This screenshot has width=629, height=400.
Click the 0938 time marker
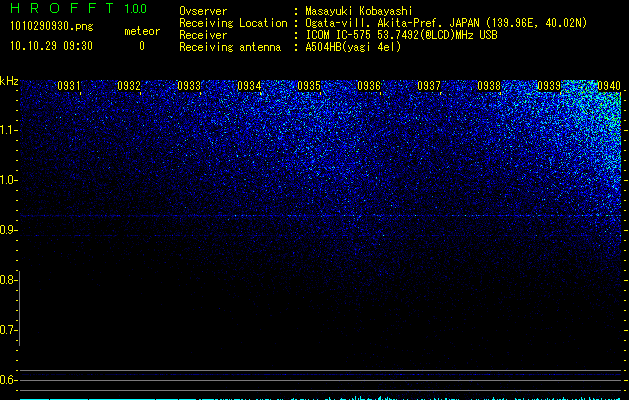pos(489,86)
